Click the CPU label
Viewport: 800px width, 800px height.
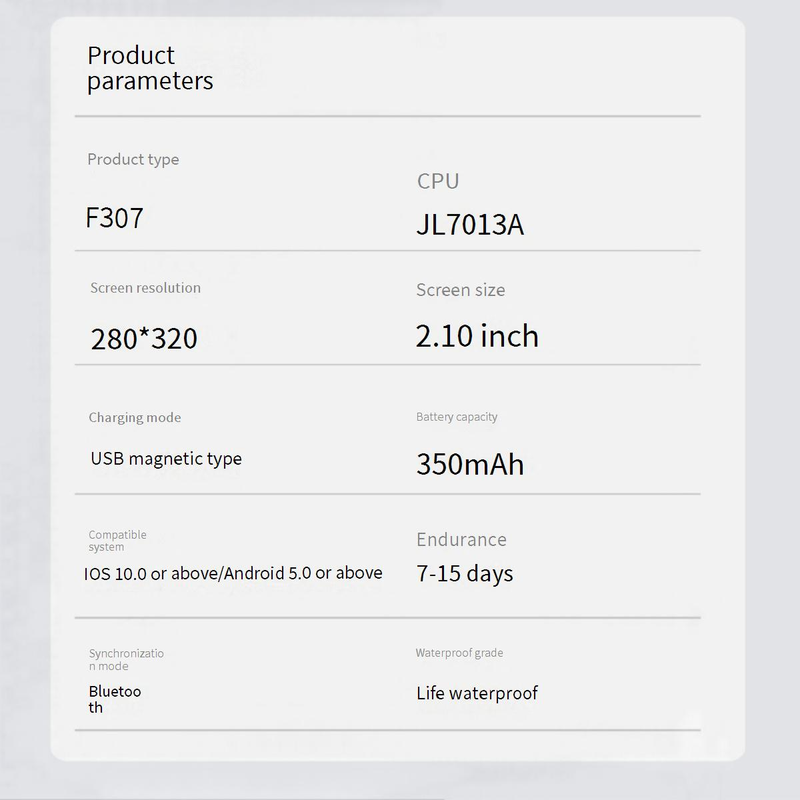[x=438, y=181]
